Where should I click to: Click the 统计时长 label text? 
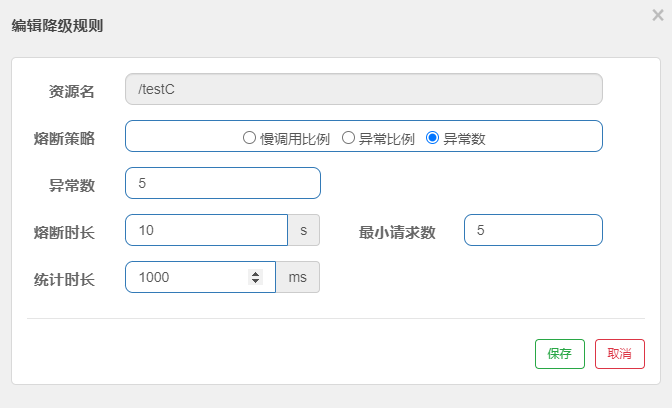64,279
